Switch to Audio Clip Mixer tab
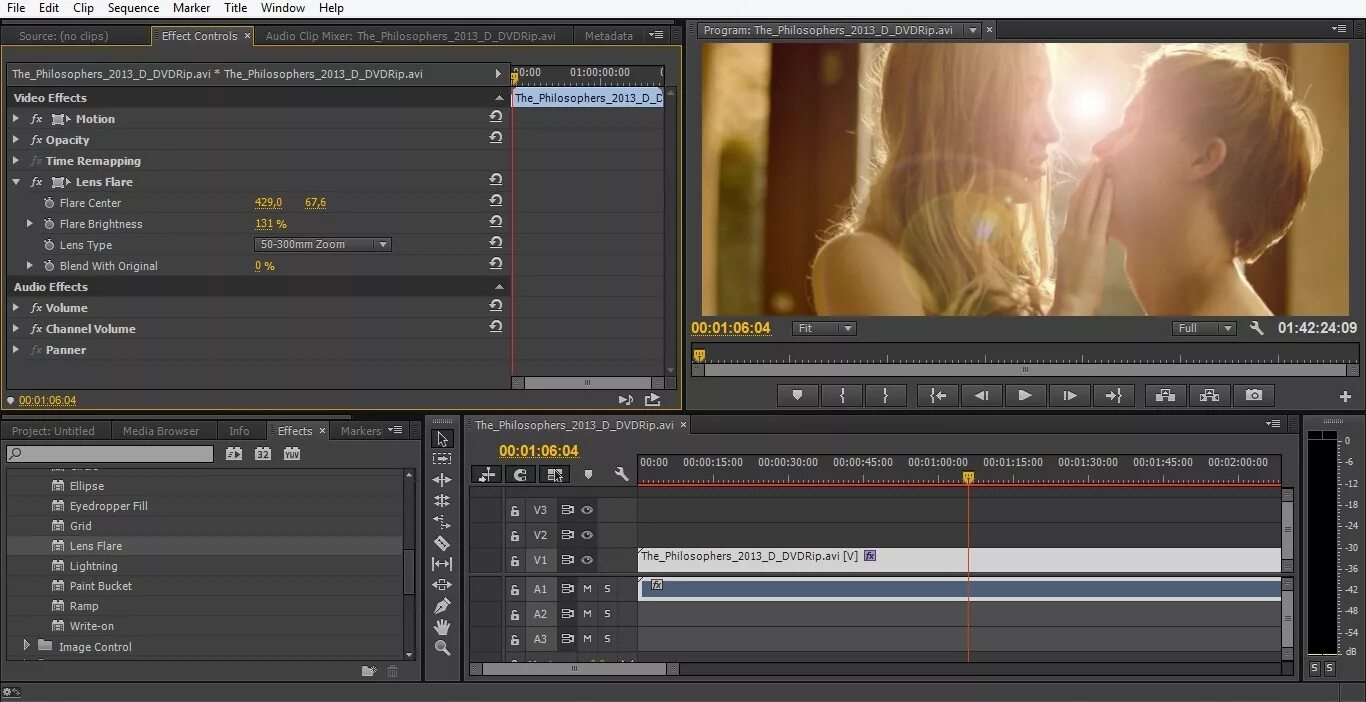1366x702 pixels. 410,36
